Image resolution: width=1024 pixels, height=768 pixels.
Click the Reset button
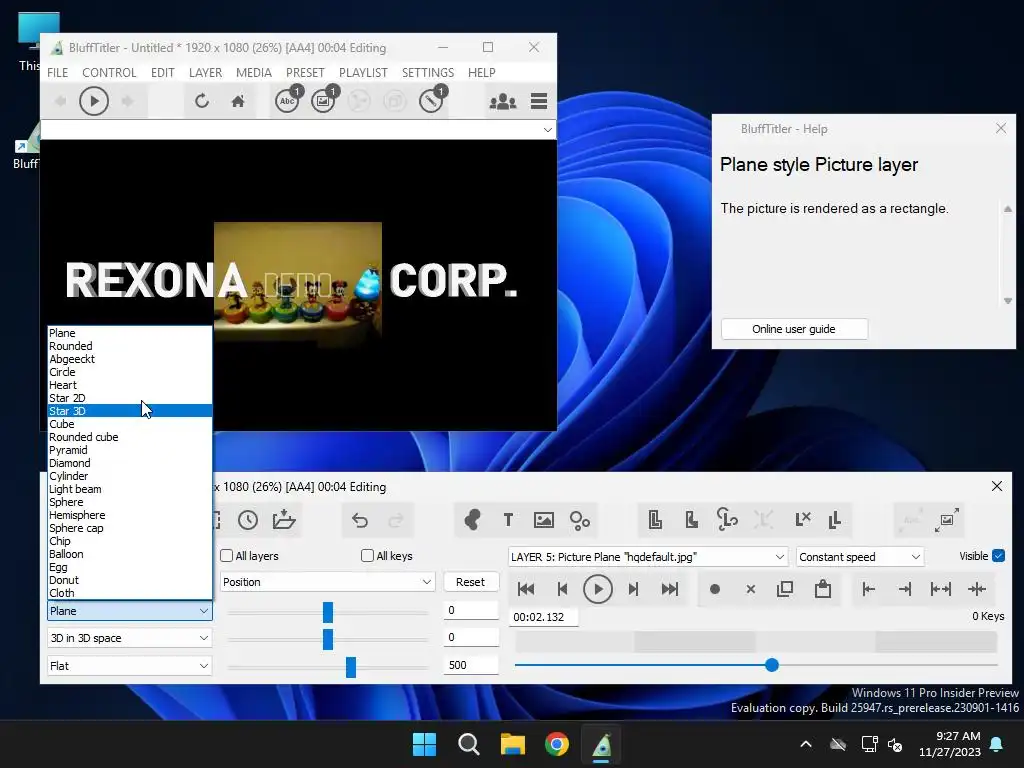470,582
